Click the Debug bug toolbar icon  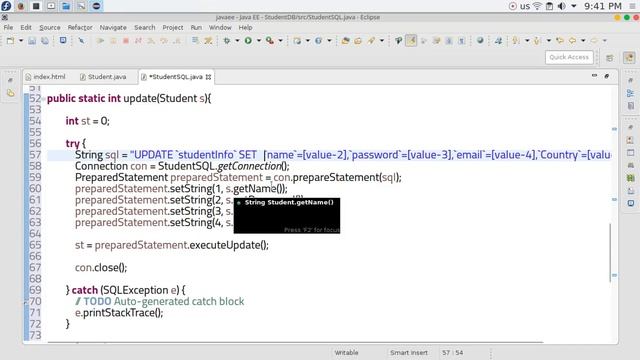pos(227,40)
